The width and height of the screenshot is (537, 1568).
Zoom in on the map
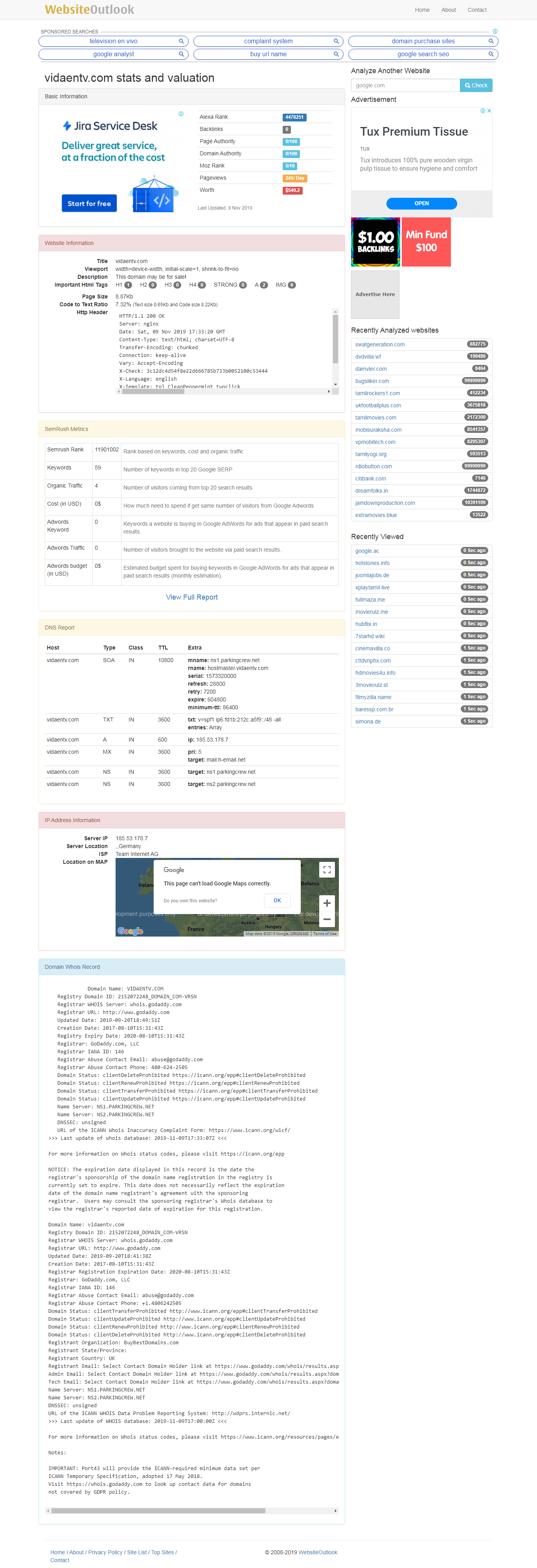point(327,903)
